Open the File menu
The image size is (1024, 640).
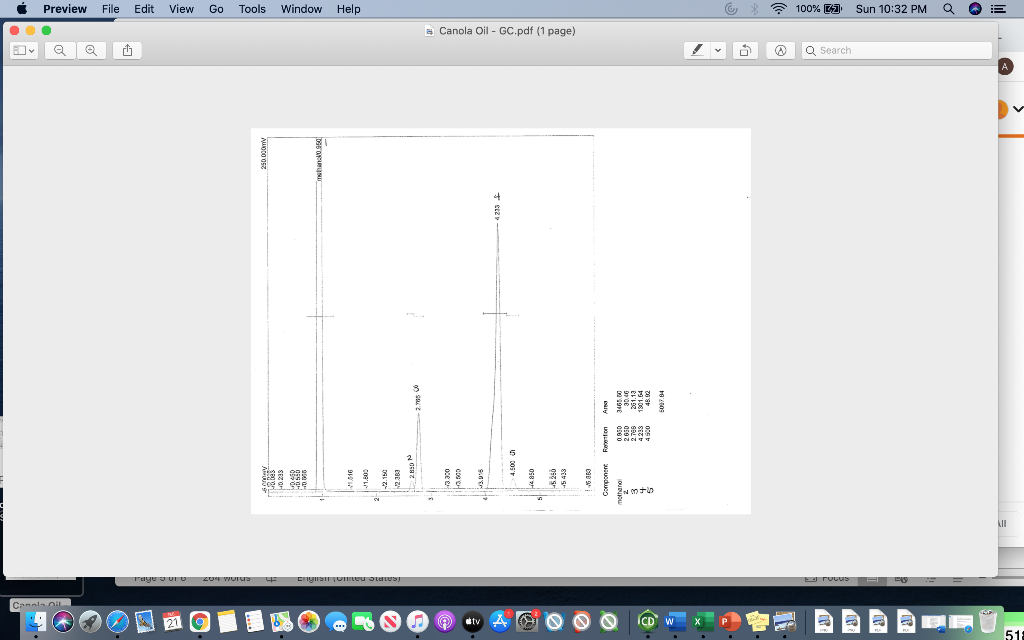click(x=110, y=8)
